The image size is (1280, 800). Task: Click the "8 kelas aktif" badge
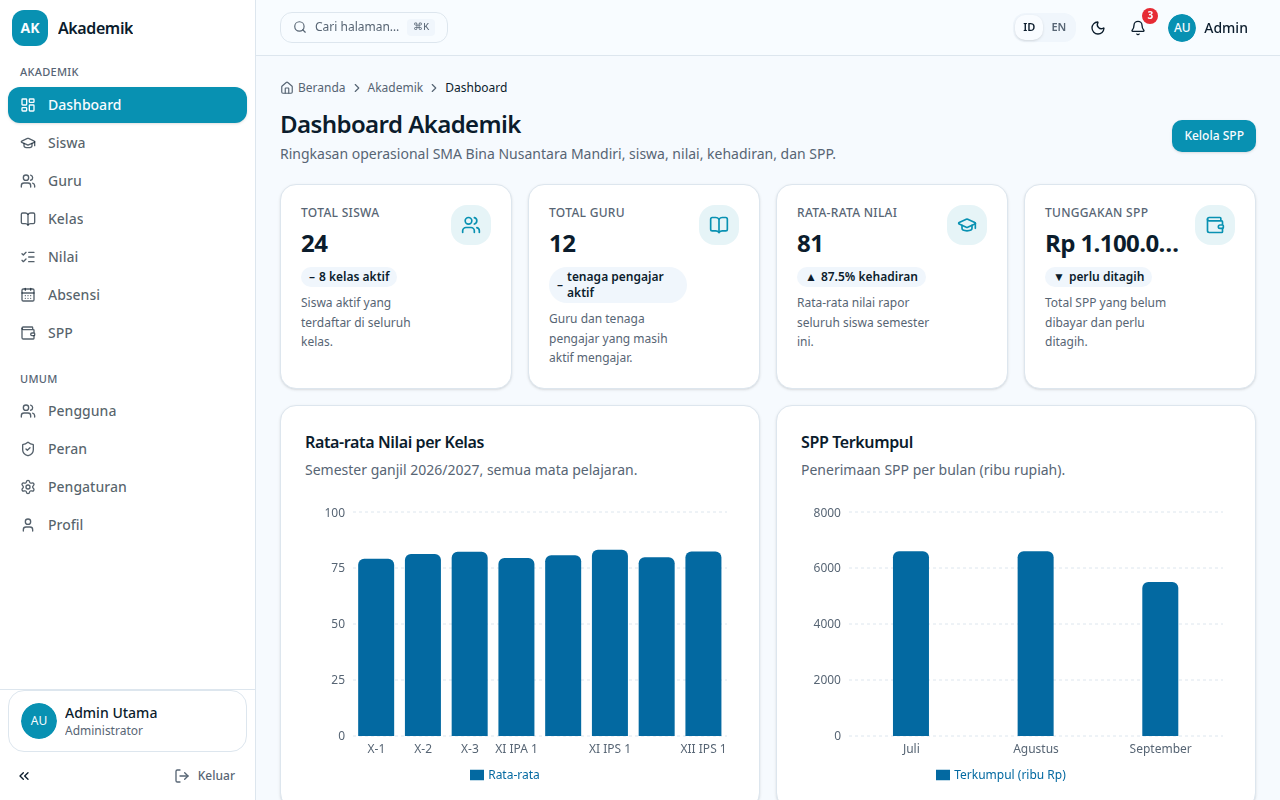(x=349, y=277)
